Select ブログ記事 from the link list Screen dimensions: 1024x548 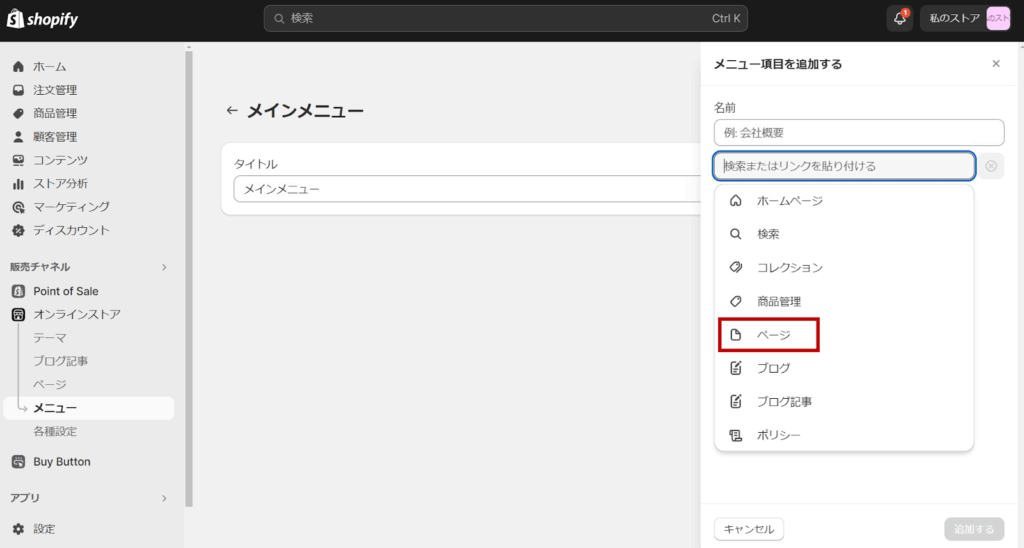tap(844, 401)
